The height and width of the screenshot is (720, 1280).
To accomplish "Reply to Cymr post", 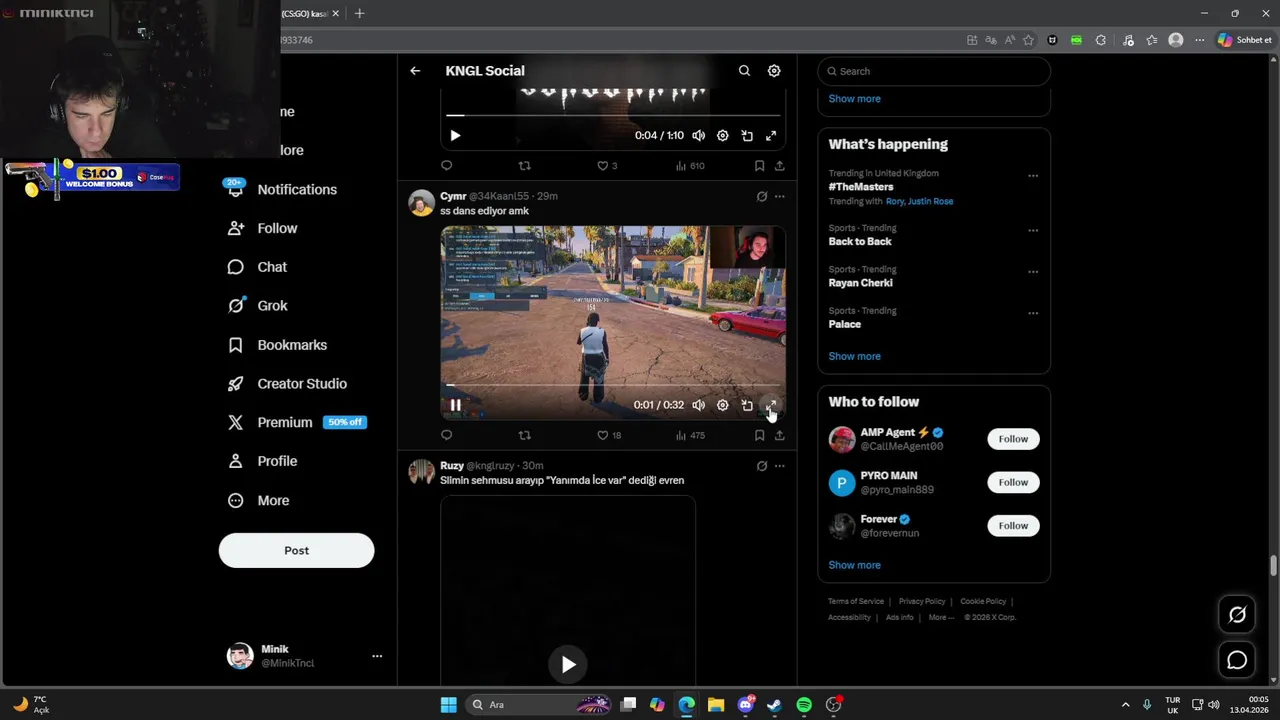I will (x=447, y=435).
